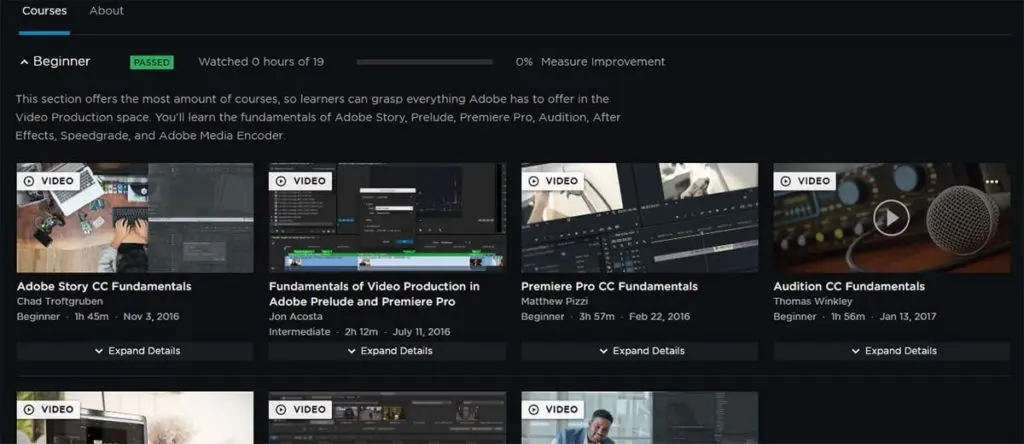This screenshot has width=1024, height=444.
Task: View author Thomas Winkley
Action: [813, 302]
